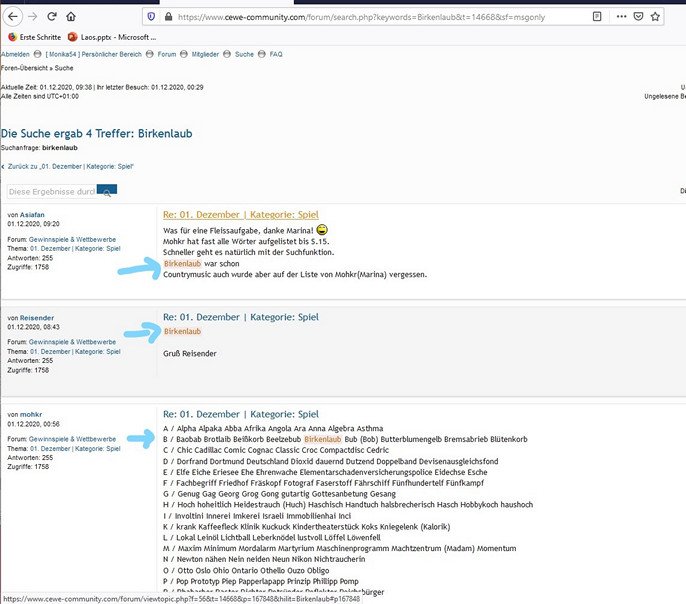
Task: Click the Abmelden link
Action: (x=15, y=54)
